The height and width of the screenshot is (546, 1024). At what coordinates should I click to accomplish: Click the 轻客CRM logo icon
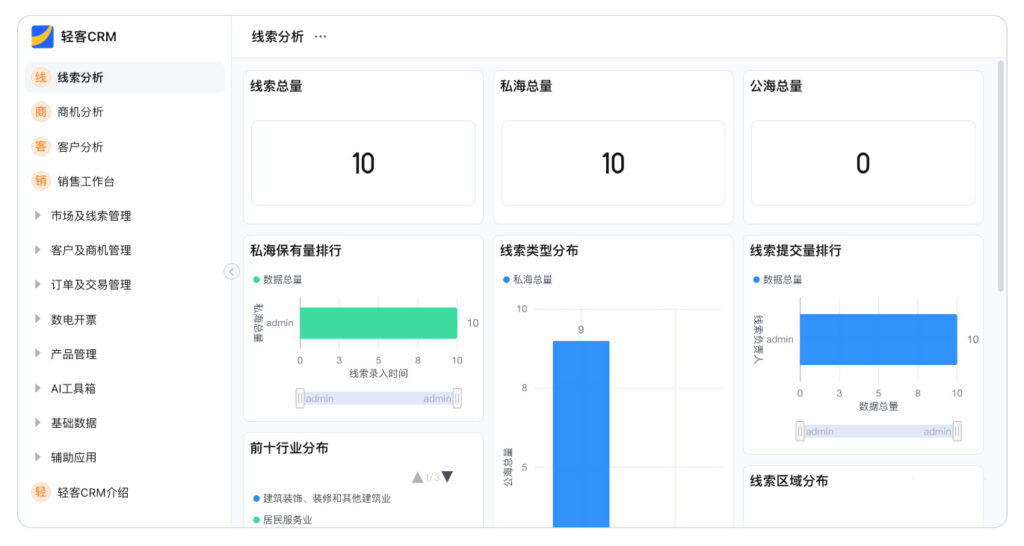(x=42, y=37)
